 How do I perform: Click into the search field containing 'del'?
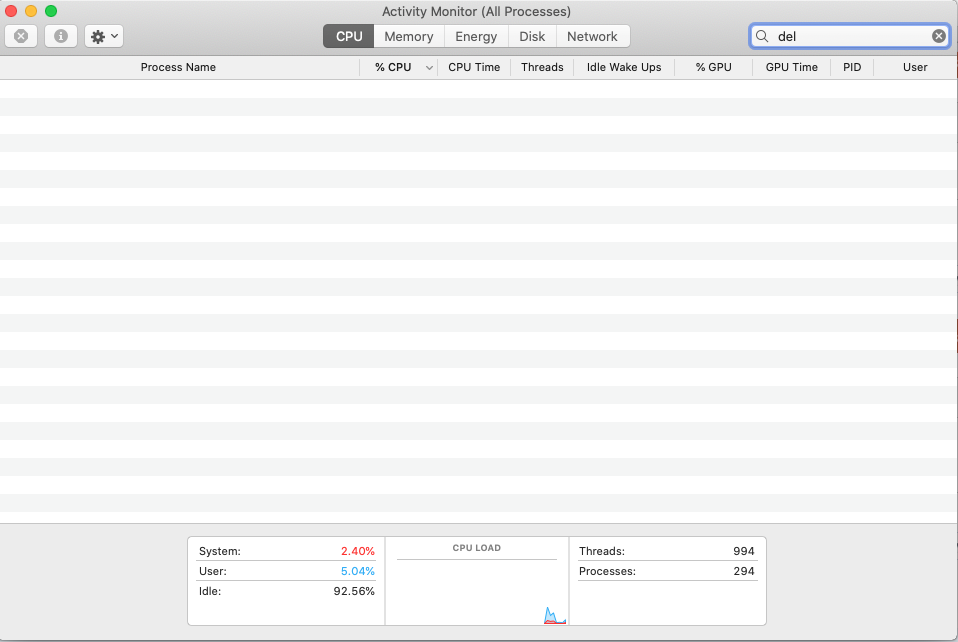849,36
